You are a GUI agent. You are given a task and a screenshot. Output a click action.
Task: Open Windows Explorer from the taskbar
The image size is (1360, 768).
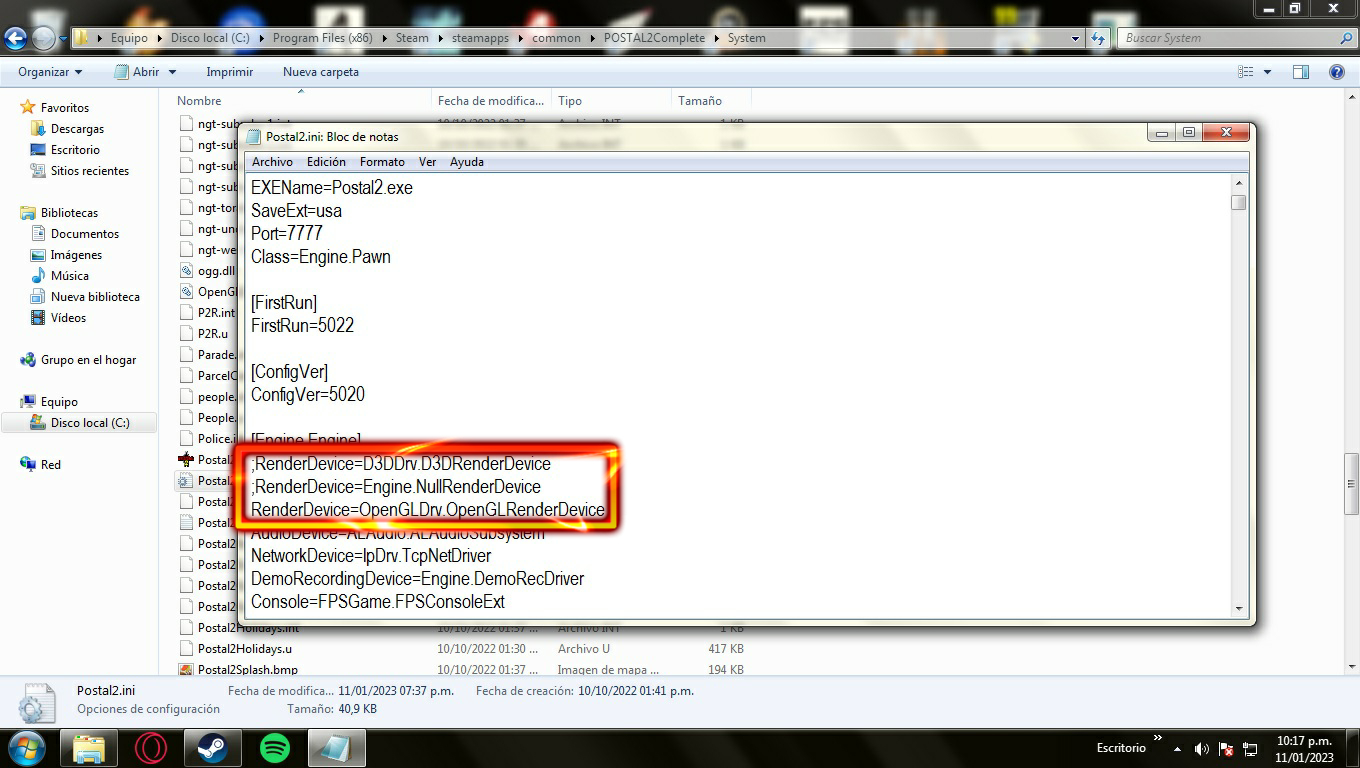pyautogui.click(x=89, y=748)
